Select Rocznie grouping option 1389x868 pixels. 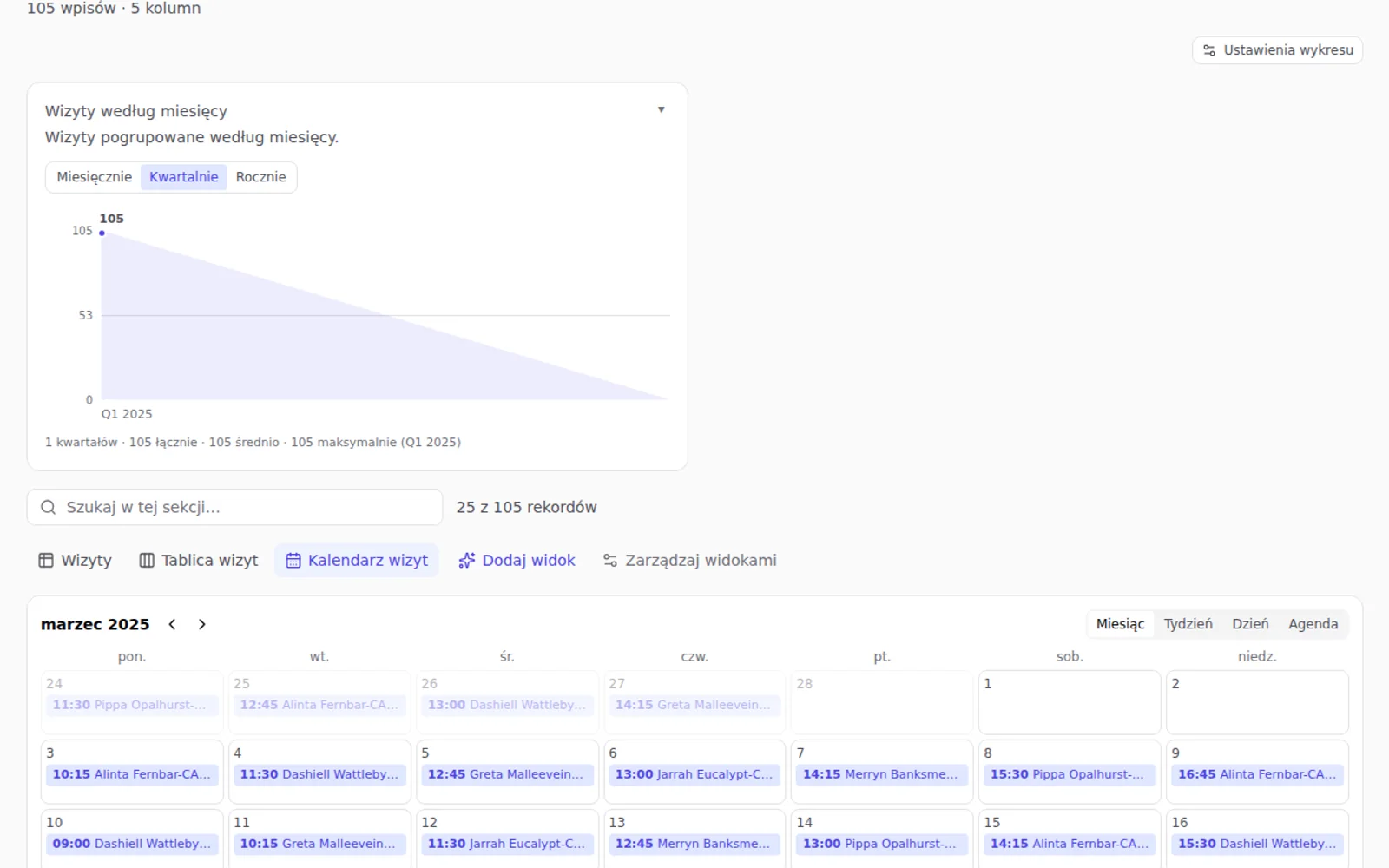pos(260,177)
